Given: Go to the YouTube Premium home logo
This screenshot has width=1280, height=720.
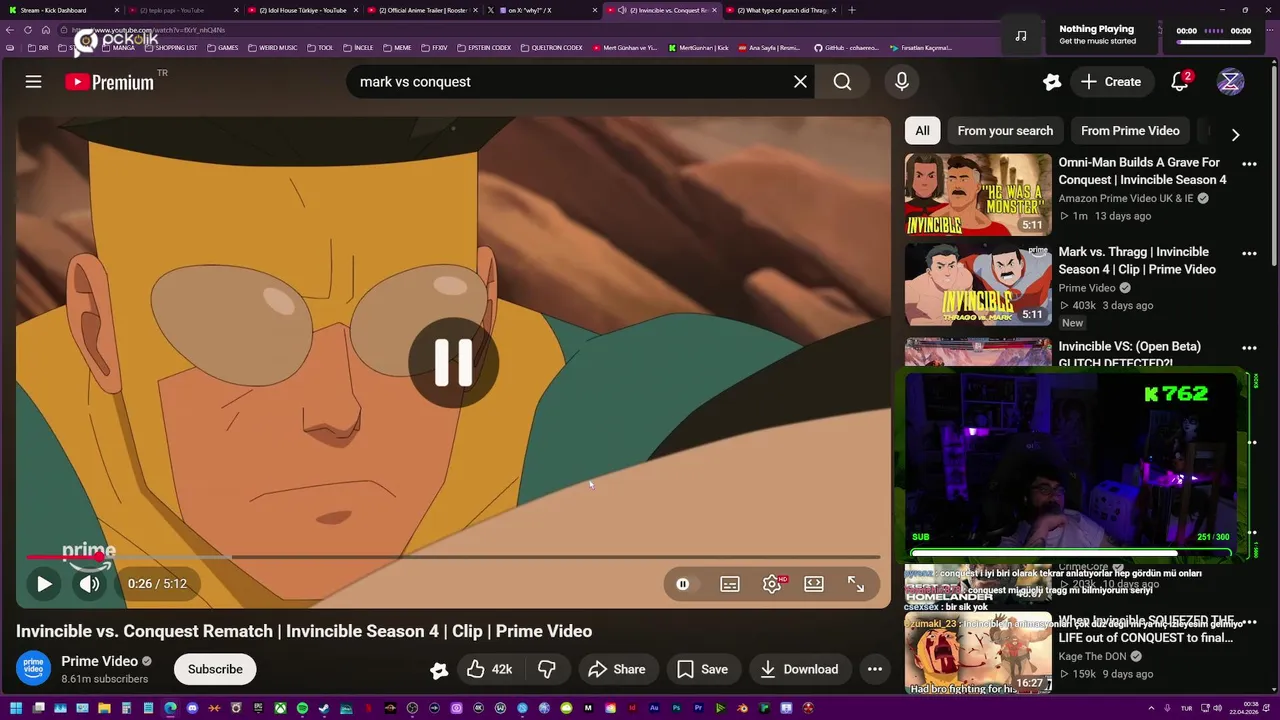Looking at the screenshot, I should point(109,82).
